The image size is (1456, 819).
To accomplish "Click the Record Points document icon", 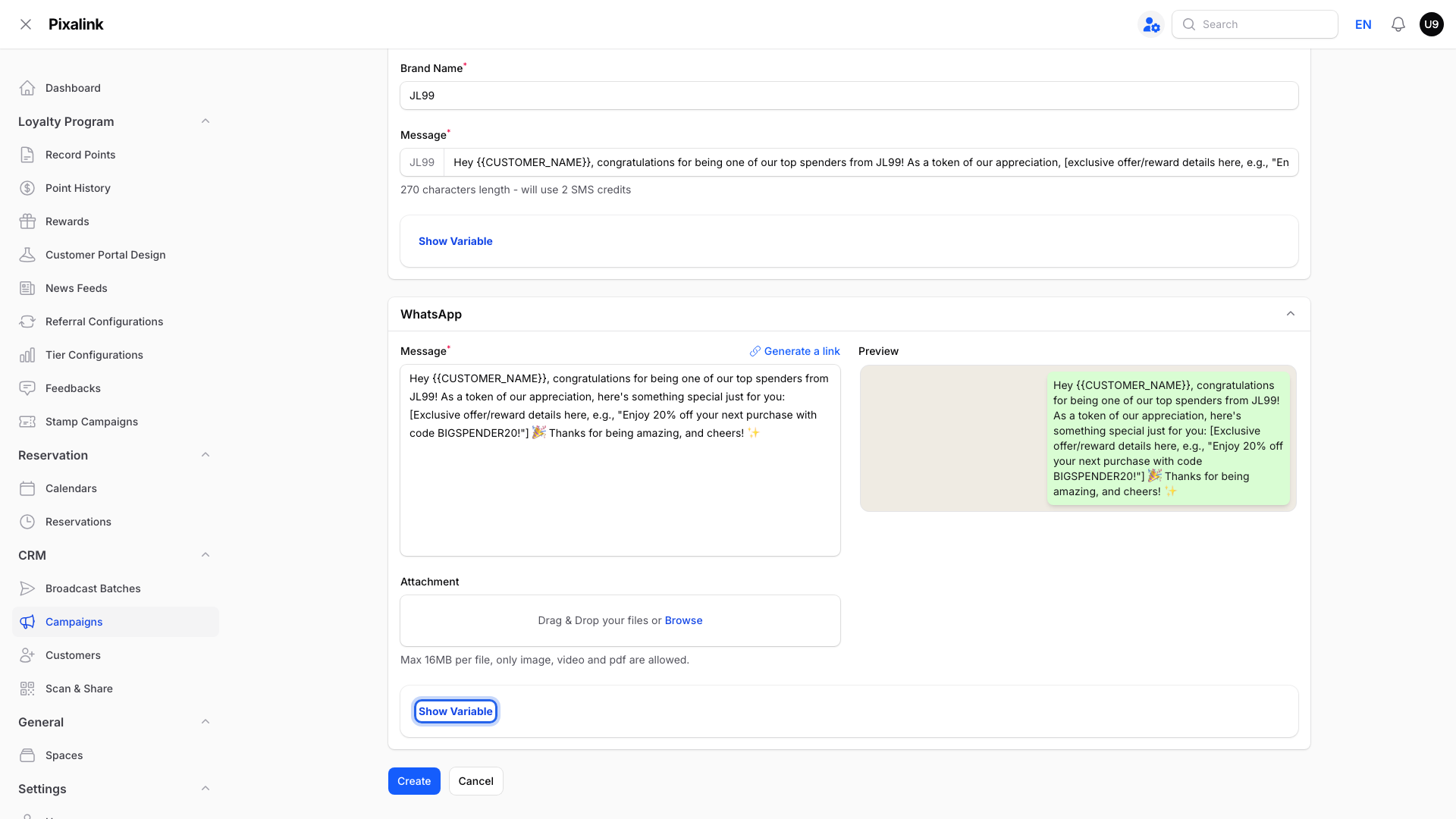I will (27, 155).
